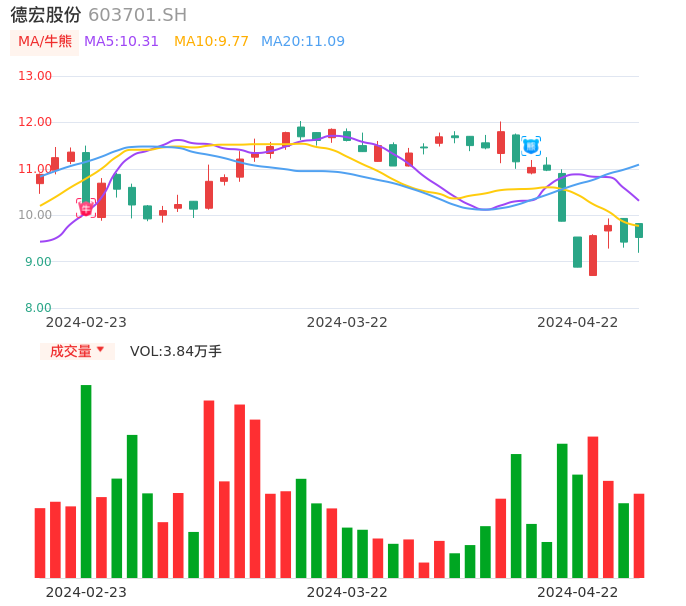Click the blue bear marker icon on chart
Image resolution: width=686 pixels, height=606 pixels.
click(x=531, y=146)
